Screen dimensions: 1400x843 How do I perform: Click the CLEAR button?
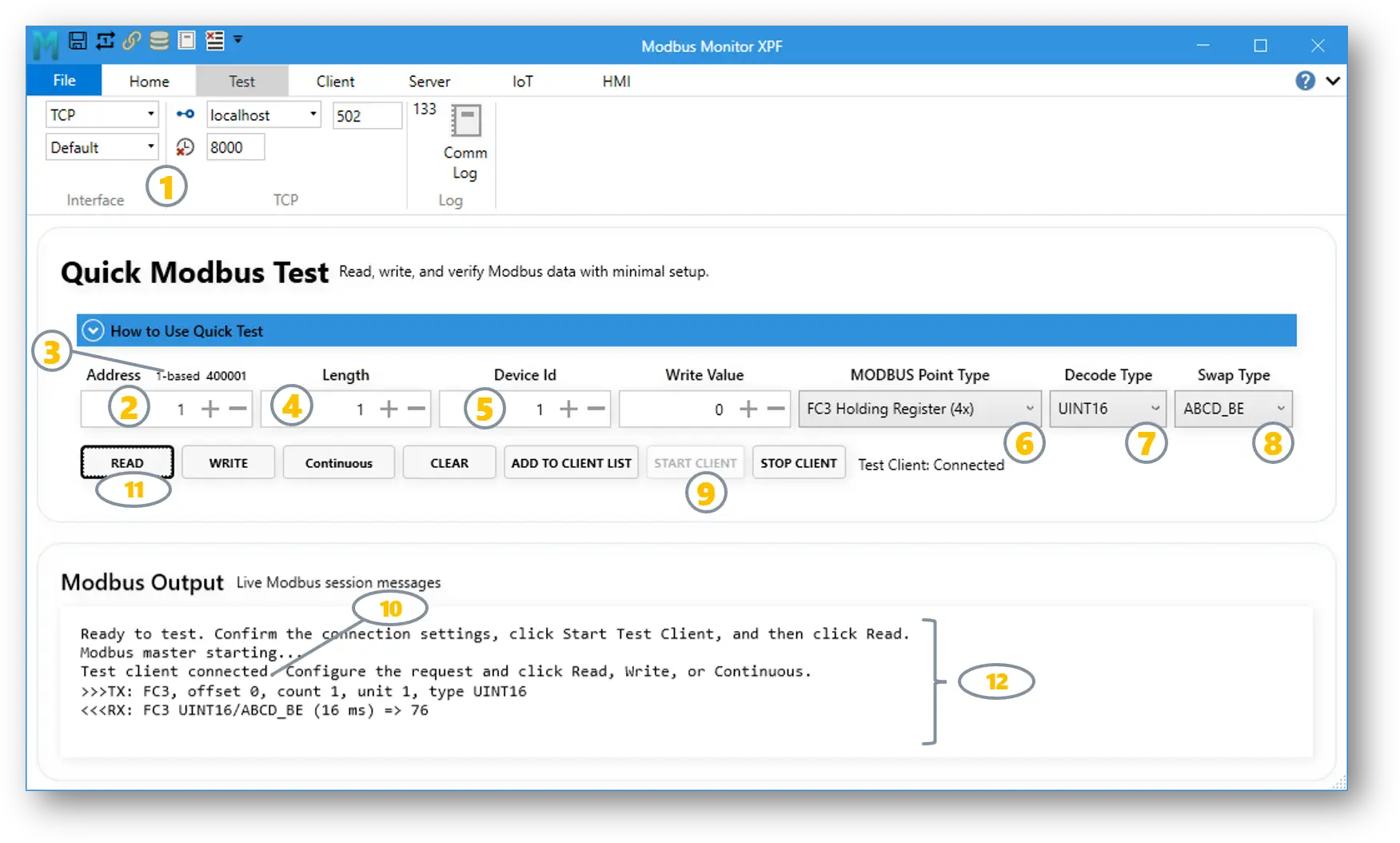tap(449, 462)
